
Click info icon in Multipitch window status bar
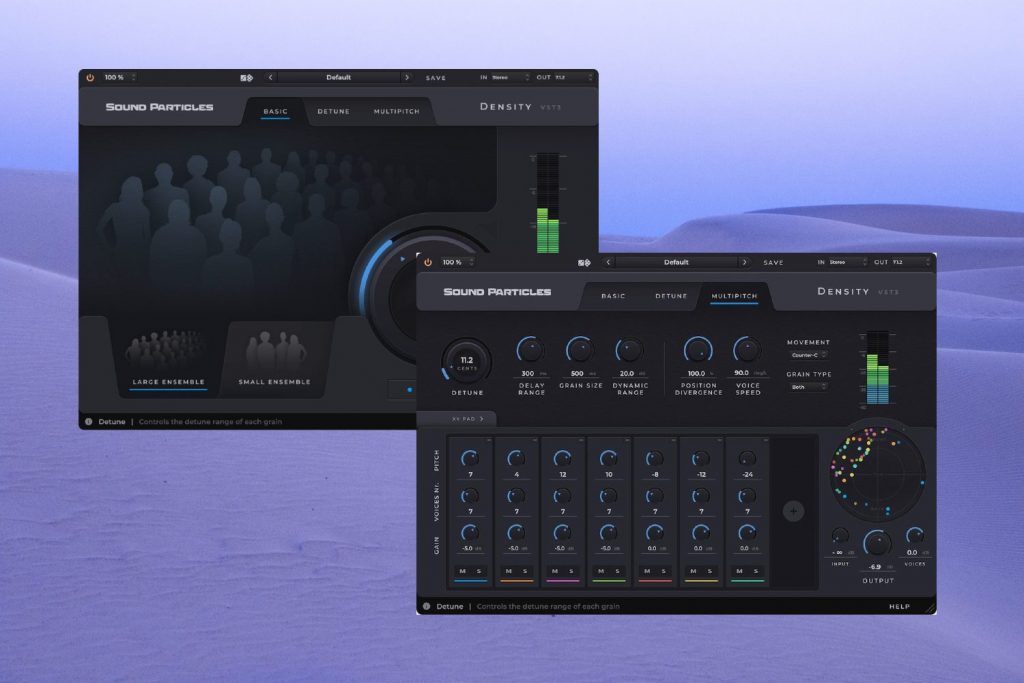tap(426, 607)
